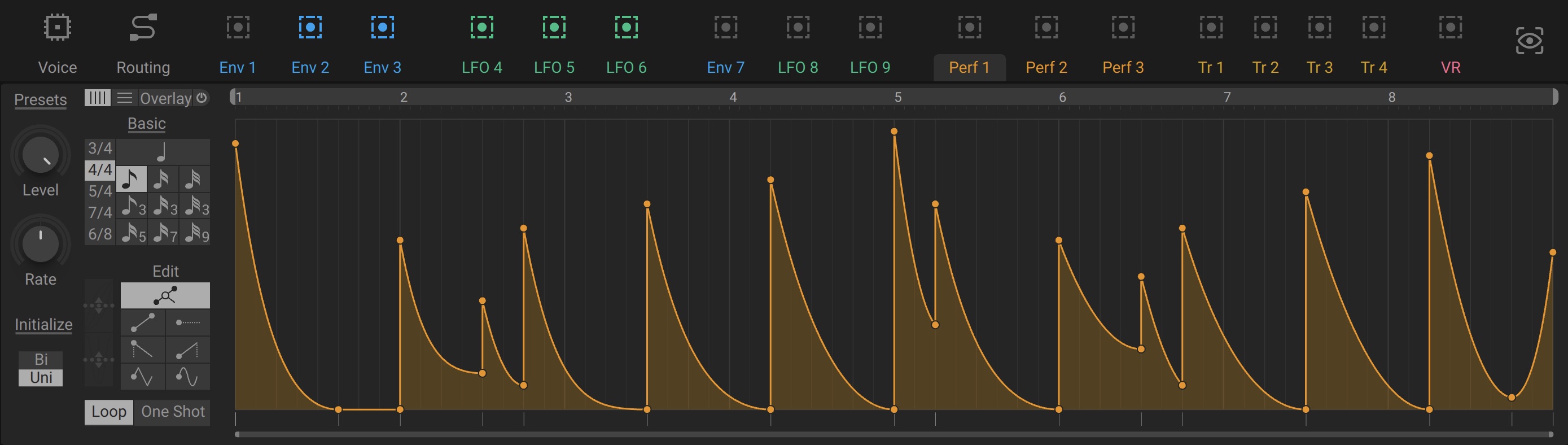1568x445 pixels.
Task: Select the triangle wave draw tool
Action: (142, 376)
